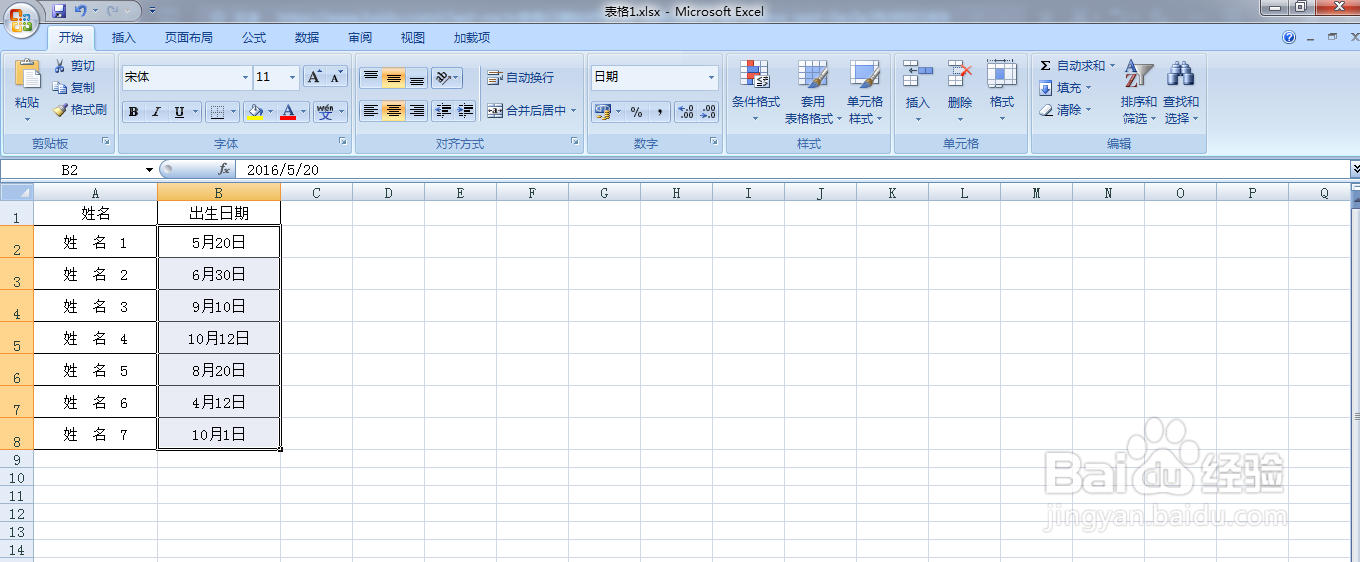
Task: Toggle underline formatting
Action: pyautogui.click(x=179, y=112)
